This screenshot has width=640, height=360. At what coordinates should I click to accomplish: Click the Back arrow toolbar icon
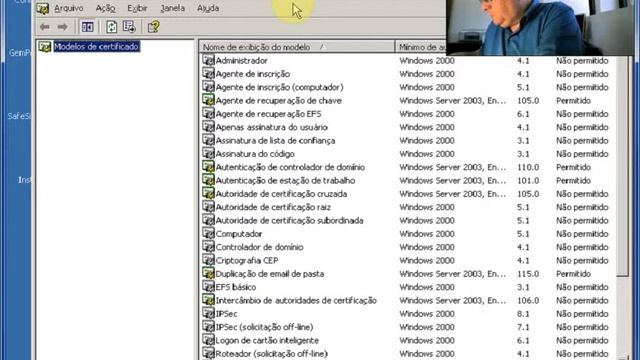point(44,27)
